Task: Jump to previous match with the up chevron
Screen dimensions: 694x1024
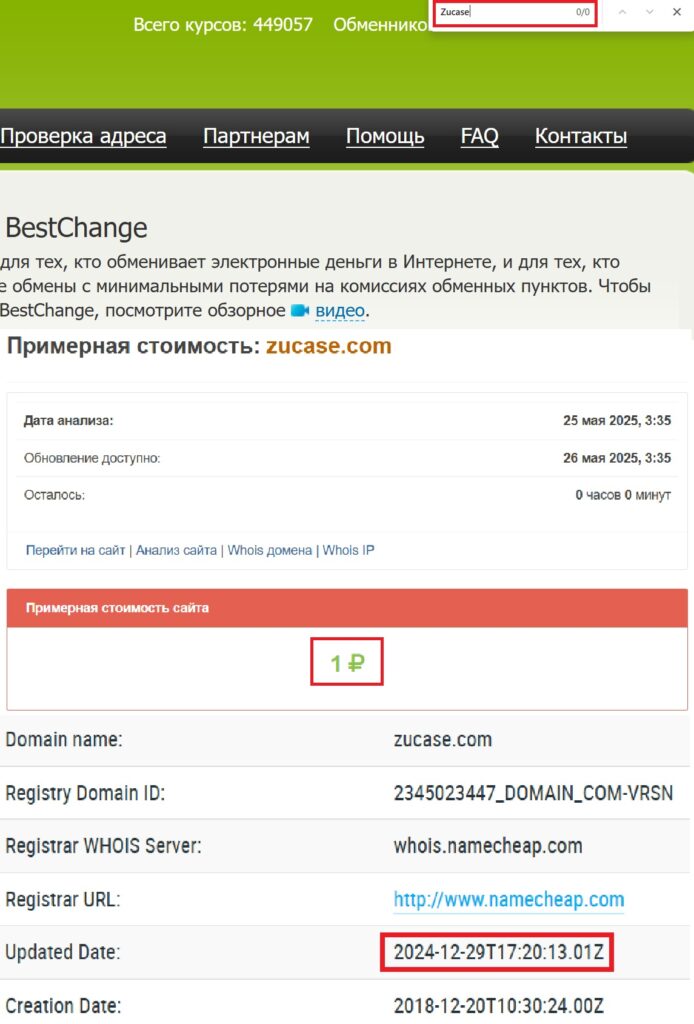Action: point(622,12)
